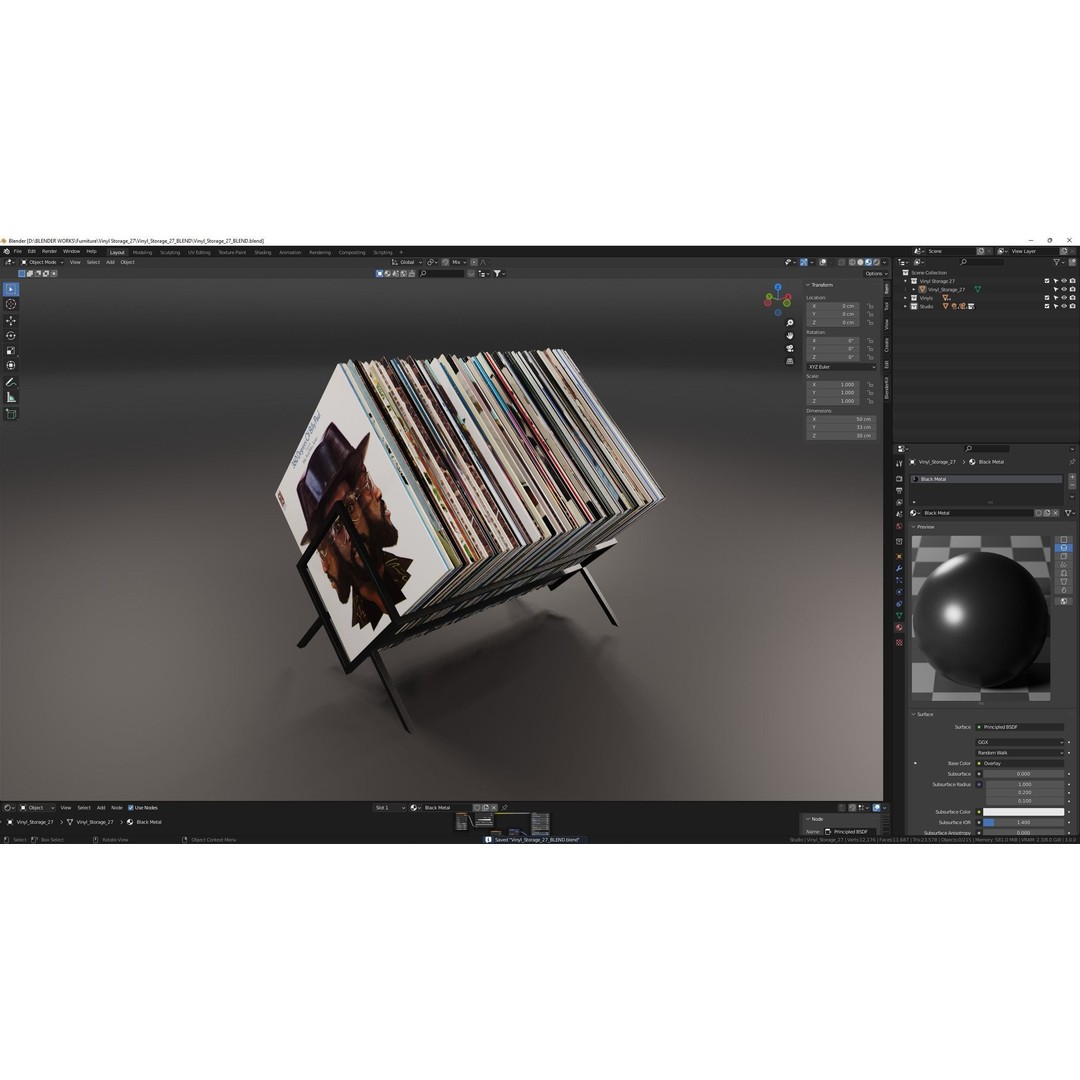
Task: Open the GGX distribution dropdown
Action: (1020, 742)
